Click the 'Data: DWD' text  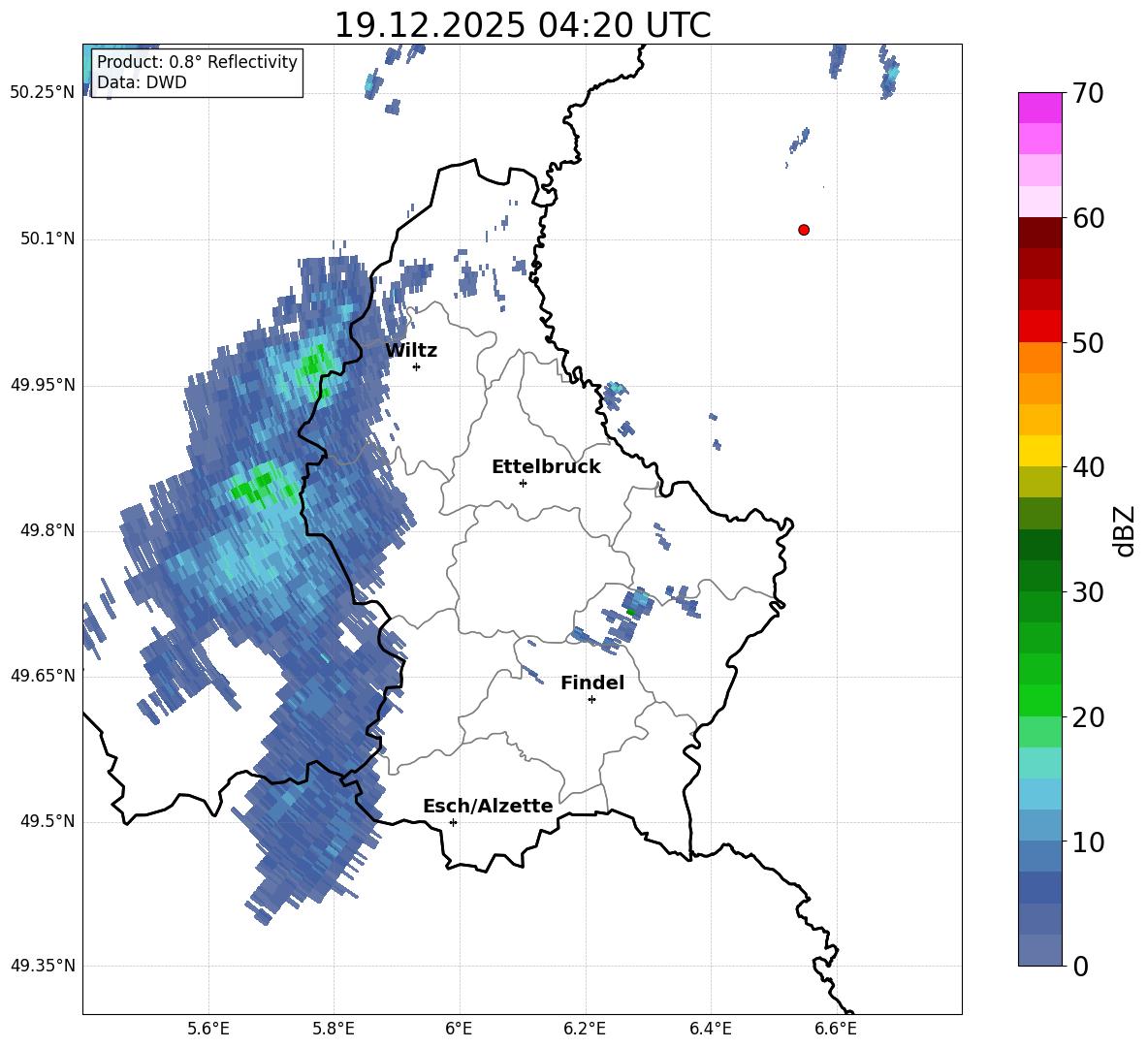142,82
